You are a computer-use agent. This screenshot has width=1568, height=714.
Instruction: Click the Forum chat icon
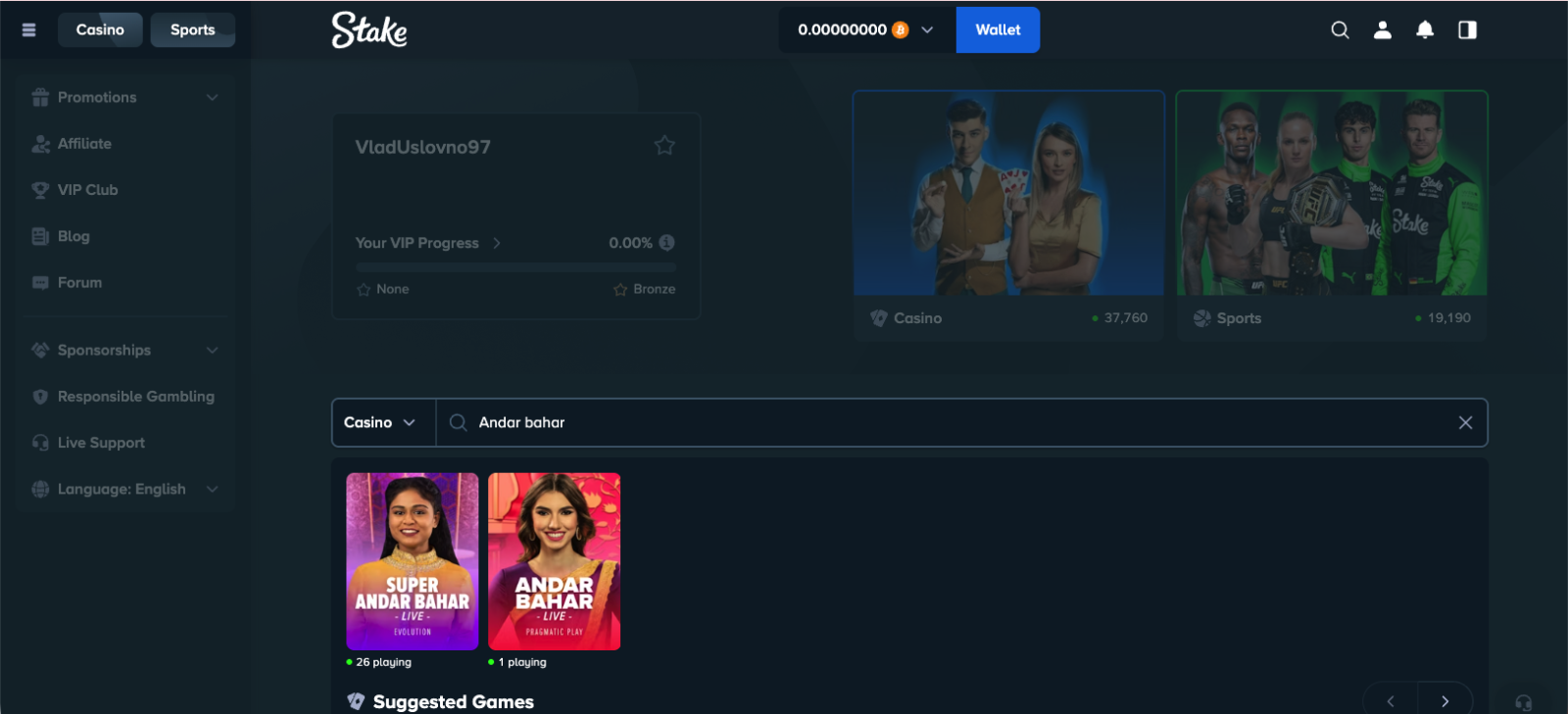tap(40, 283)
